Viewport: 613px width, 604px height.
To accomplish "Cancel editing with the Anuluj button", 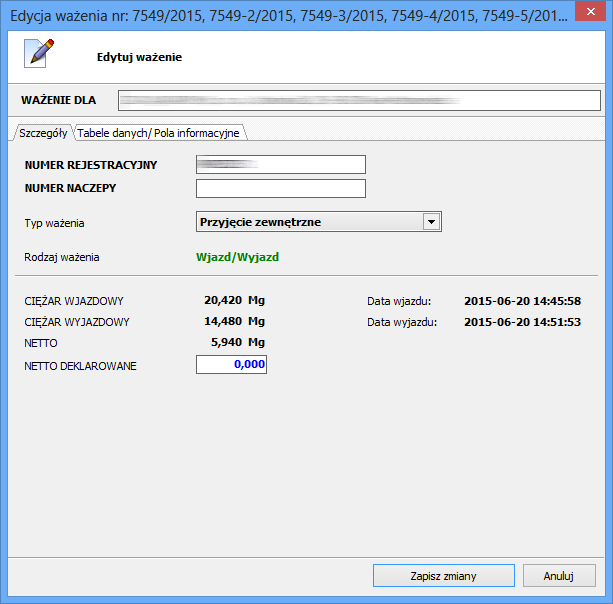I will click(x=559, y=576).
